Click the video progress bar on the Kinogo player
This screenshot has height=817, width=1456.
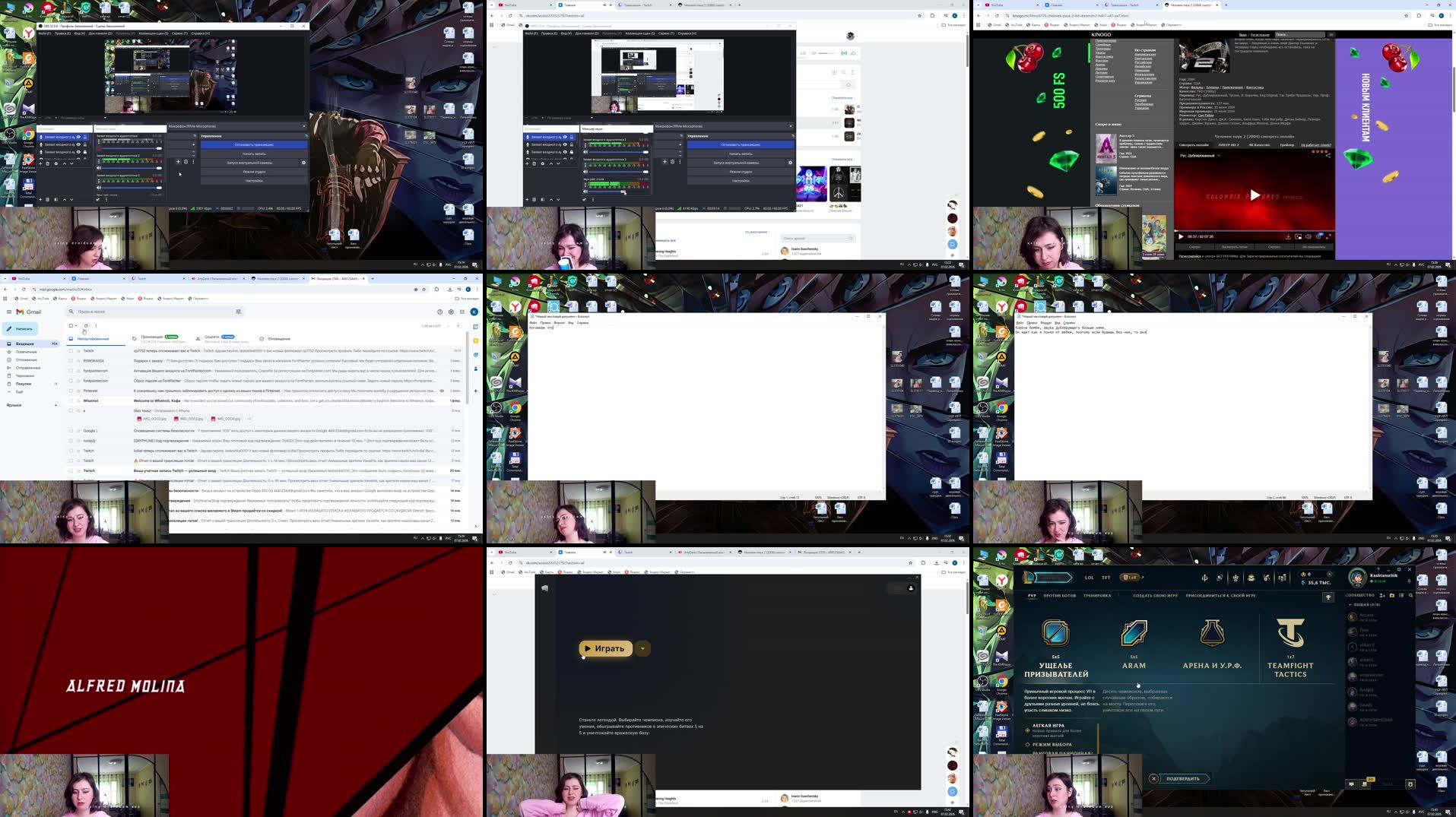pos(1255,230)
